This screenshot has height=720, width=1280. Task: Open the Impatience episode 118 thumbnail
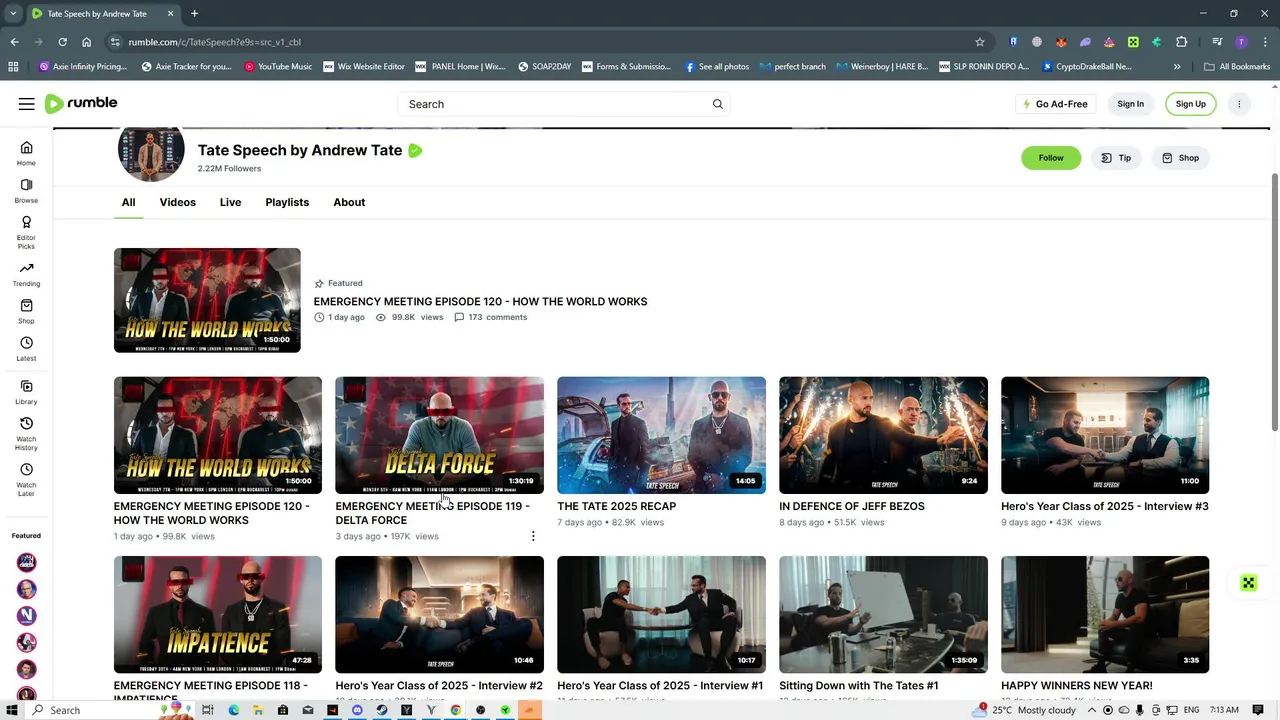(218, 614)
